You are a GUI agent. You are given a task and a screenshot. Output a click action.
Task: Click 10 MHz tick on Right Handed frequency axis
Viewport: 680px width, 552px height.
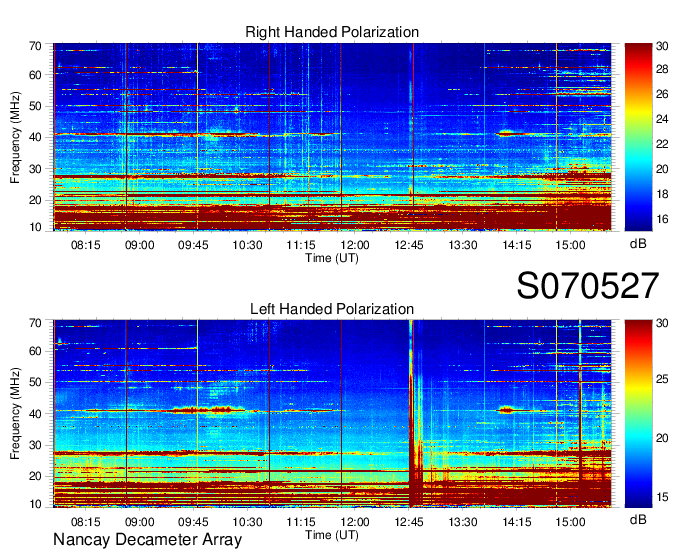pyautogui.click(x=35, y=227)
